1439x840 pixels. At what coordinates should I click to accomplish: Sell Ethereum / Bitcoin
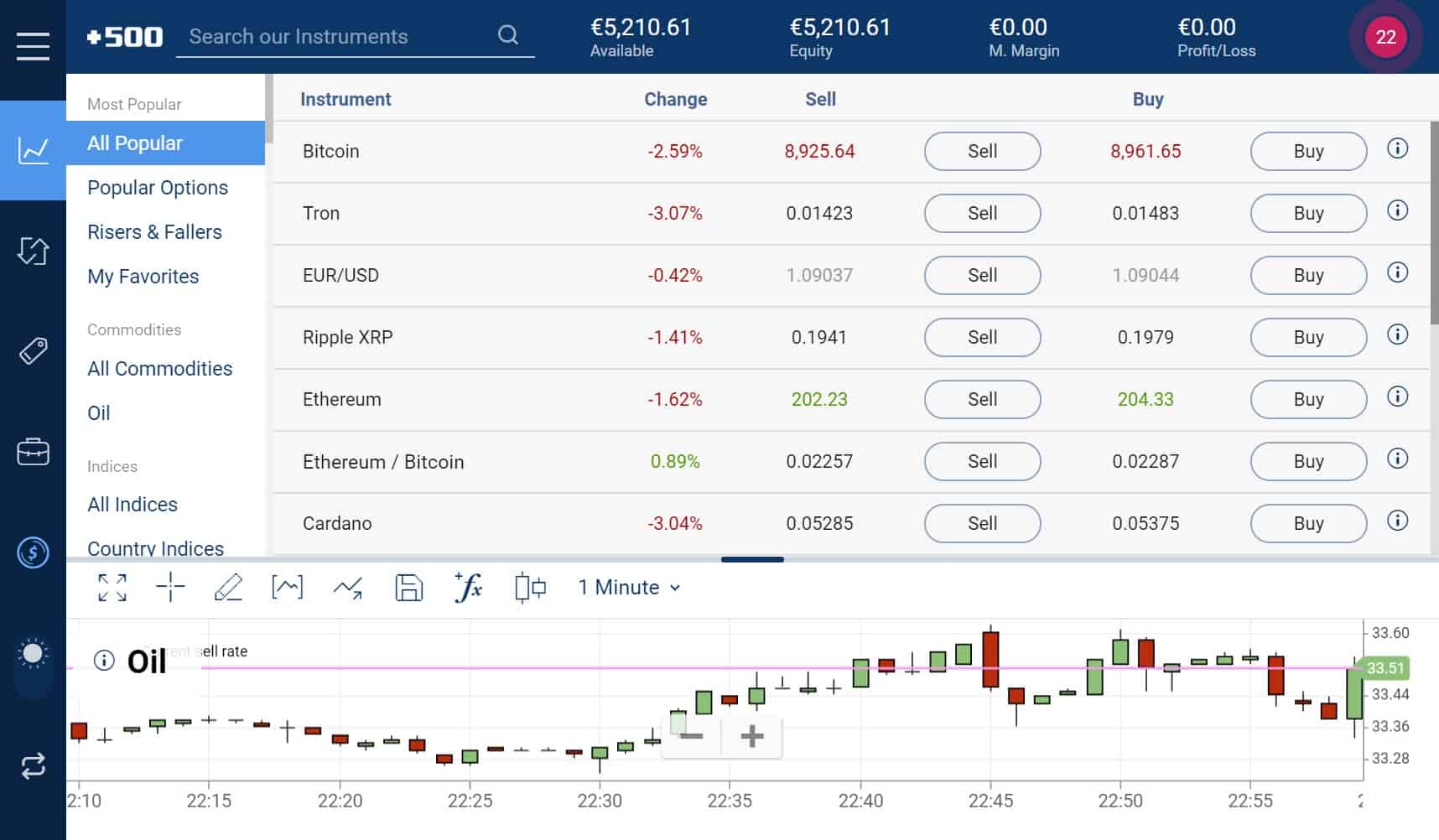coord(982,462)
